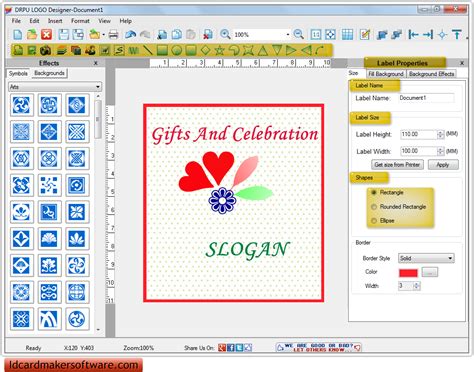The height and width of the screenshot is (372, 474).
Task: Select the upward Triangle shape tool
Action: point(263,50)
